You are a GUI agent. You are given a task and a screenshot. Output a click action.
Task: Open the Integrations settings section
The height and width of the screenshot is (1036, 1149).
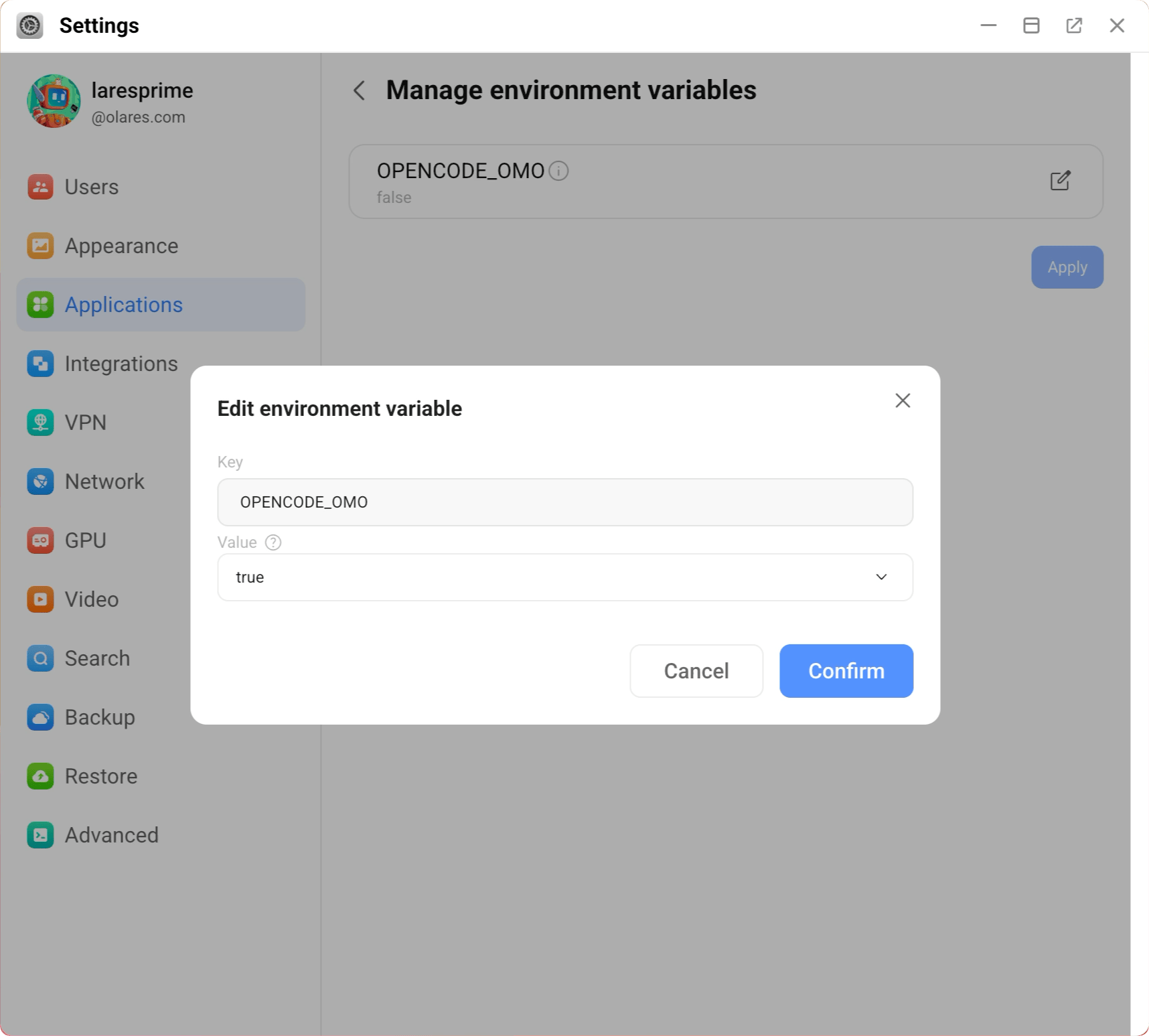click(x=121, y=364)
